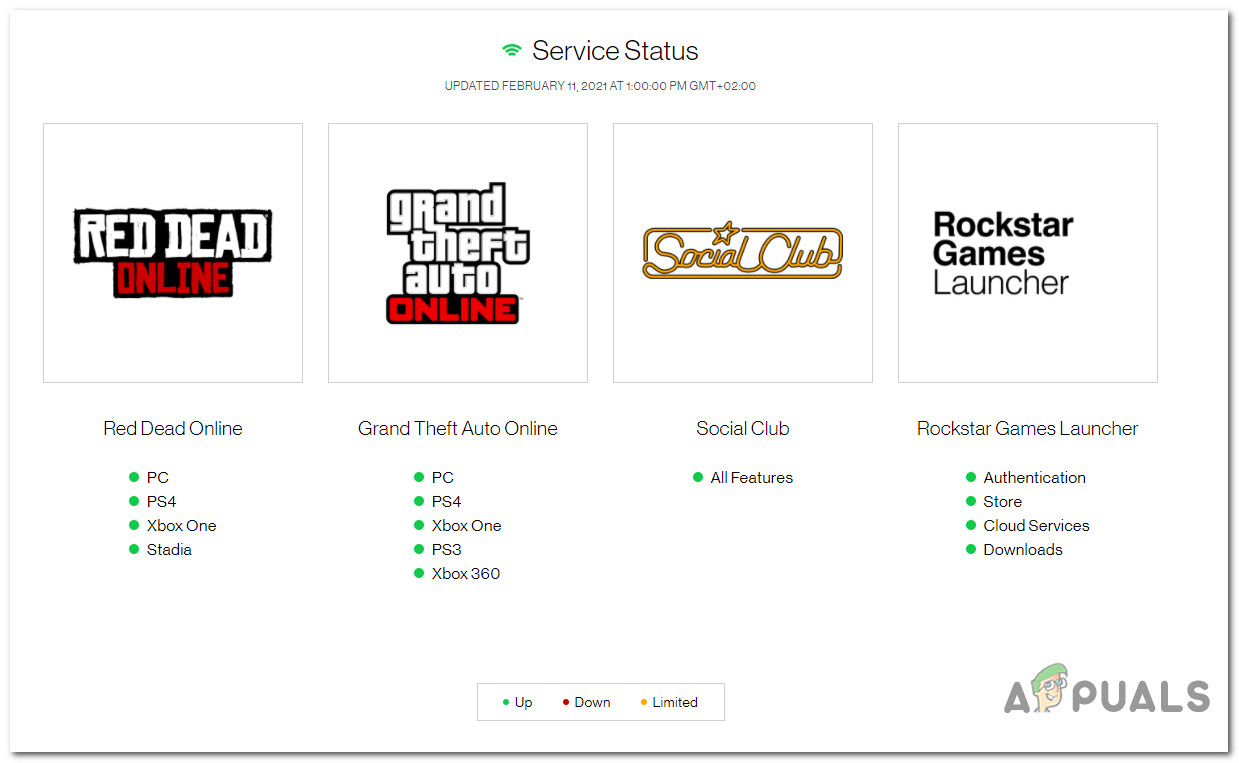Click the green dot beside Downloads

(x=971, y=550)
